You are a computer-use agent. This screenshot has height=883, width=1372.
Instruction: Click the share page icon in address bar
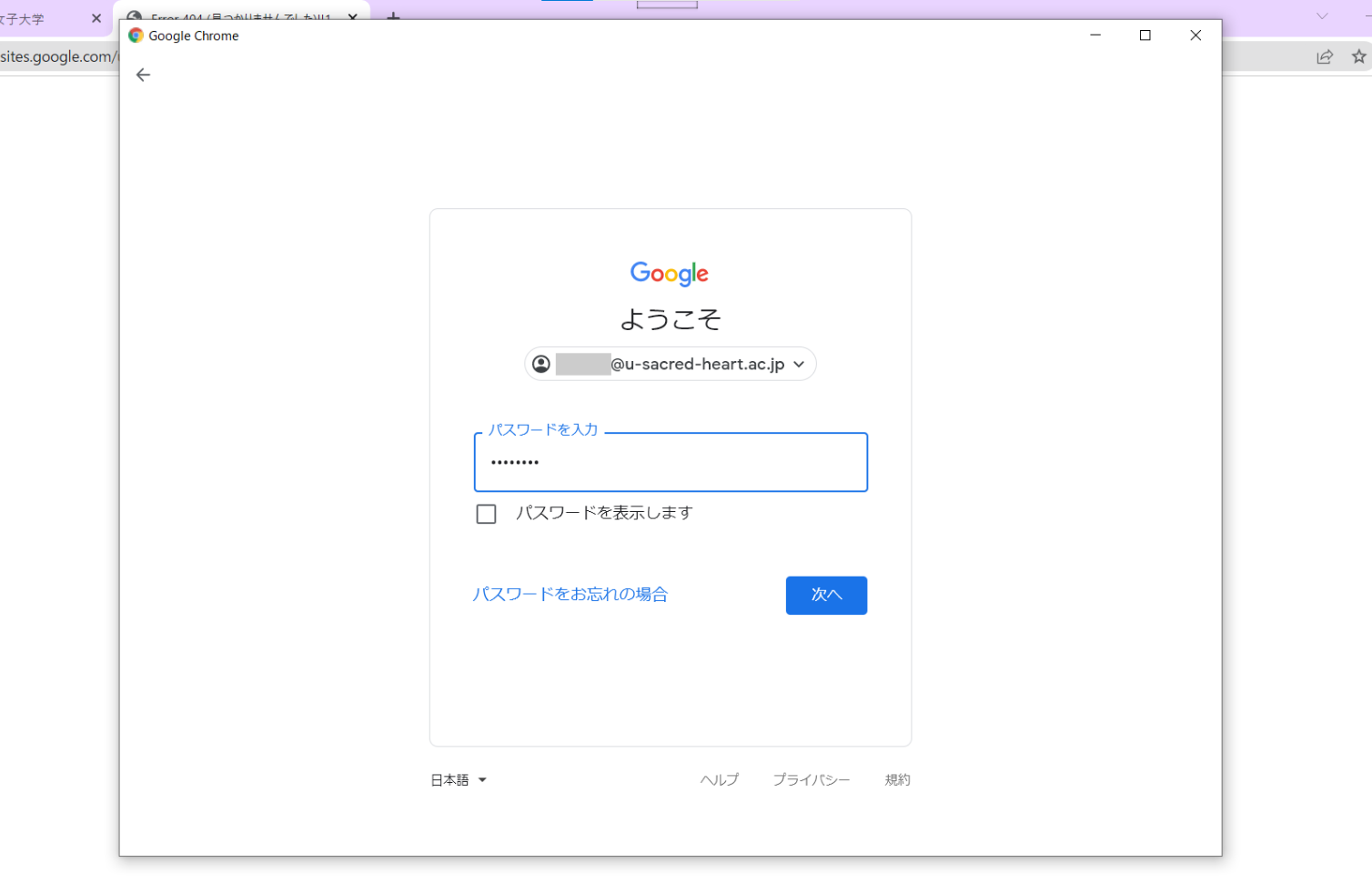1325,56
